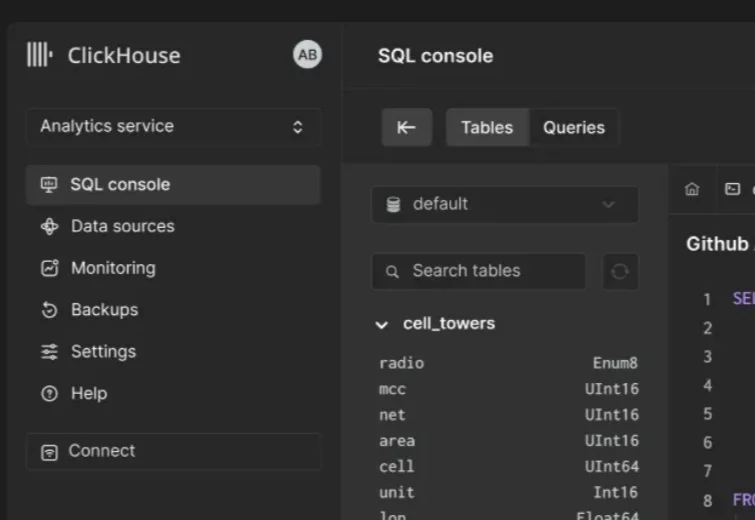Click the refresh tables icon

pos(620,271)
